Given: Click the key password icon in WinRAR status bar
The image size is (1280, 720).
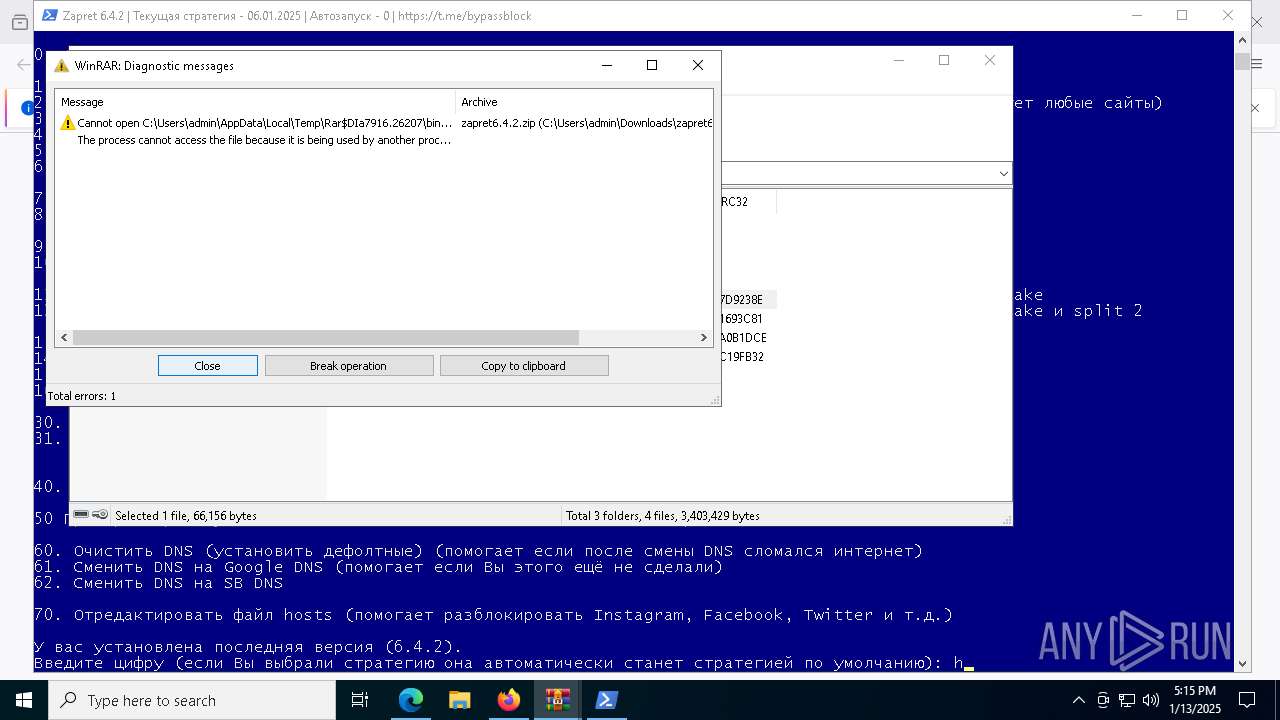Looking at the screenshot, I should click(x=100, y=515).
